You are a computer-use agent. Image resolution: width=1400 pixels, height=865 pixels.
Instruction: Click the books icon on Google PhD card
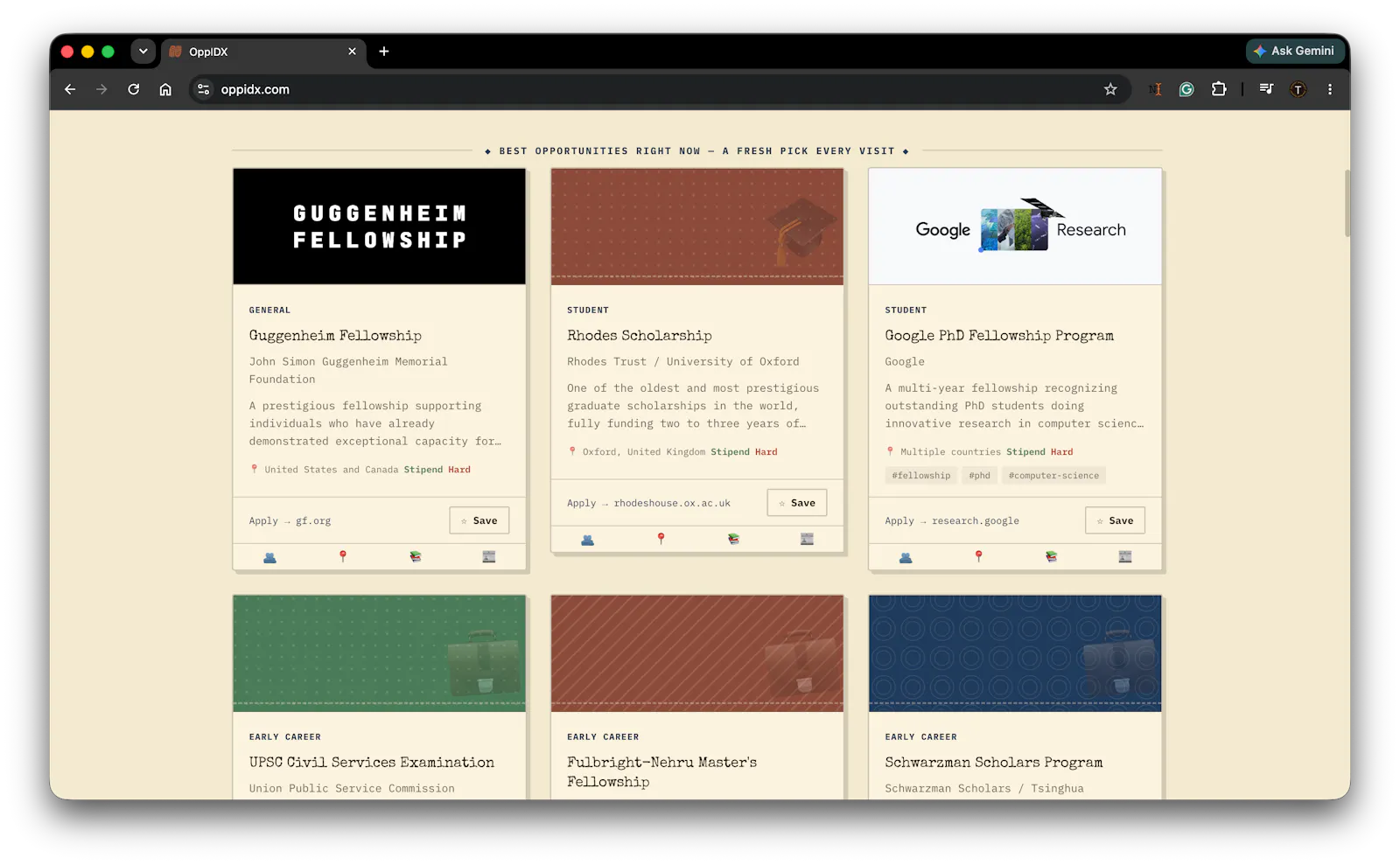(x=1052, y=557)
